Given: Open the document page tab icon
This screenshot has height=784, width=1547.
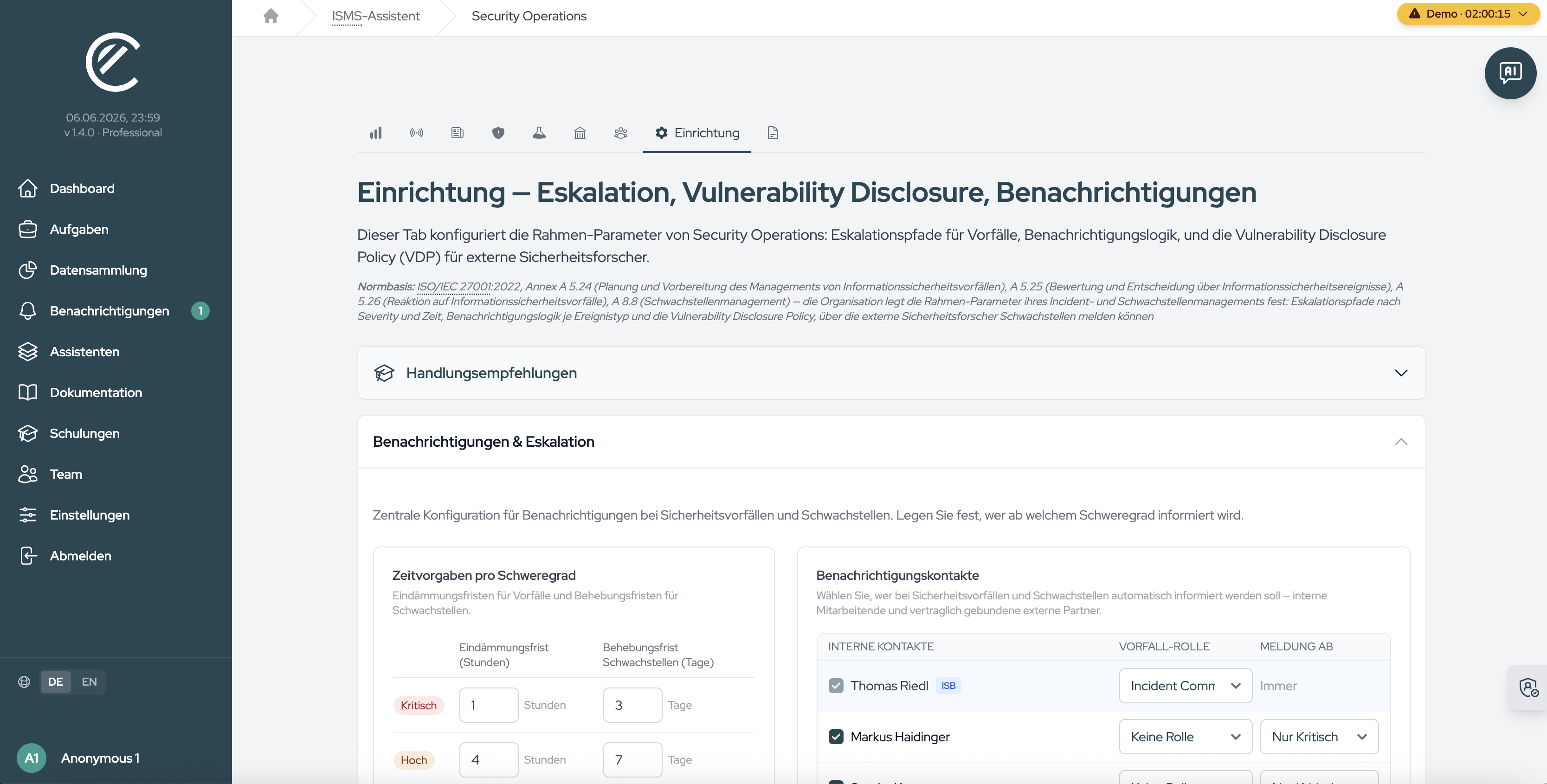Looking at the screenshot, I should [x=772, y=133].
